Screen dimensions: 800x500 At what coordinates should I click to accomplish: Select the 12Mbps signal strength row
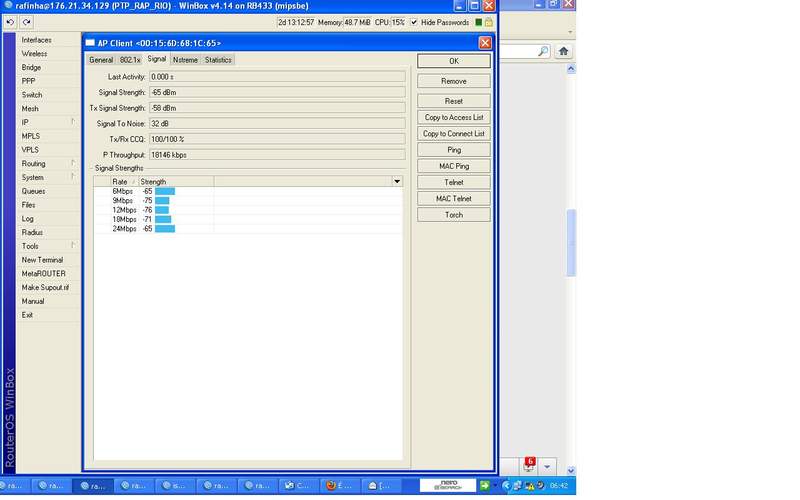(x=248, y=210)
